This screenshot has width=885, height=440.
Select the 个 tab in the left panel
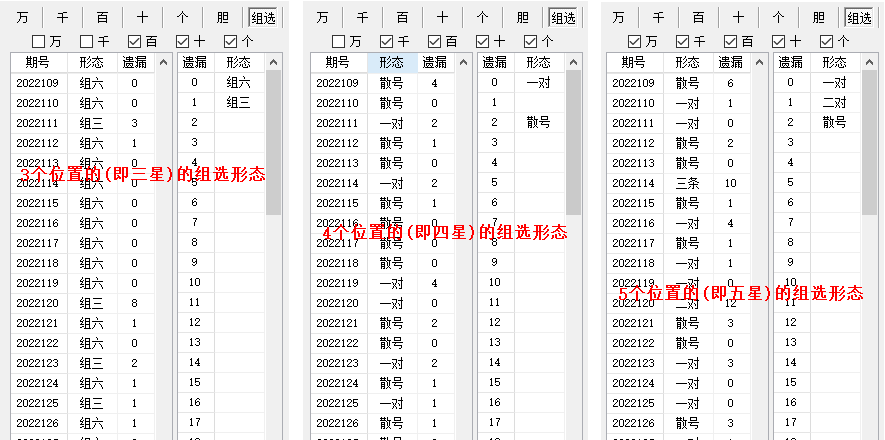coord(182,17)
